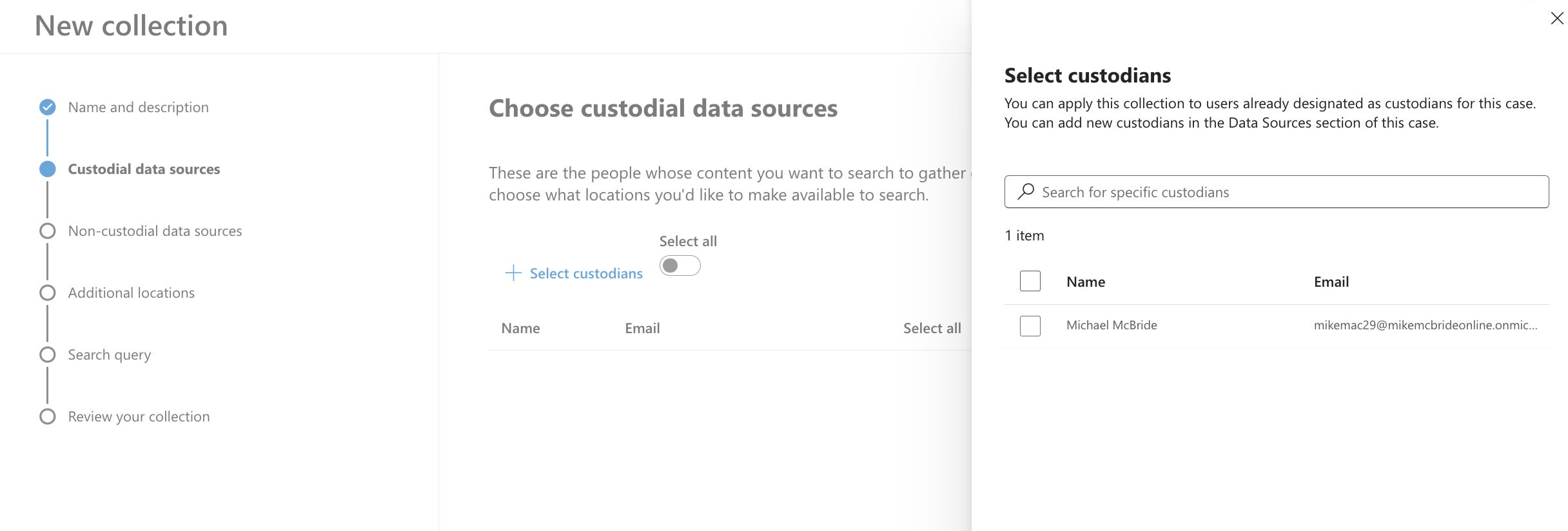Image resolution: width=1568 pixels, height=531 pixels.
Task: Select Michael McBride custodian name
Action: [1111, 325]
